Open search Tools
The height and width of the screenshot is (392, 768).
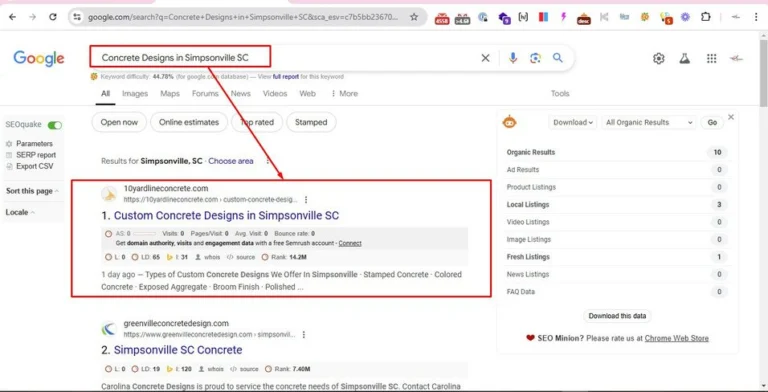click(x=560, y=94)
